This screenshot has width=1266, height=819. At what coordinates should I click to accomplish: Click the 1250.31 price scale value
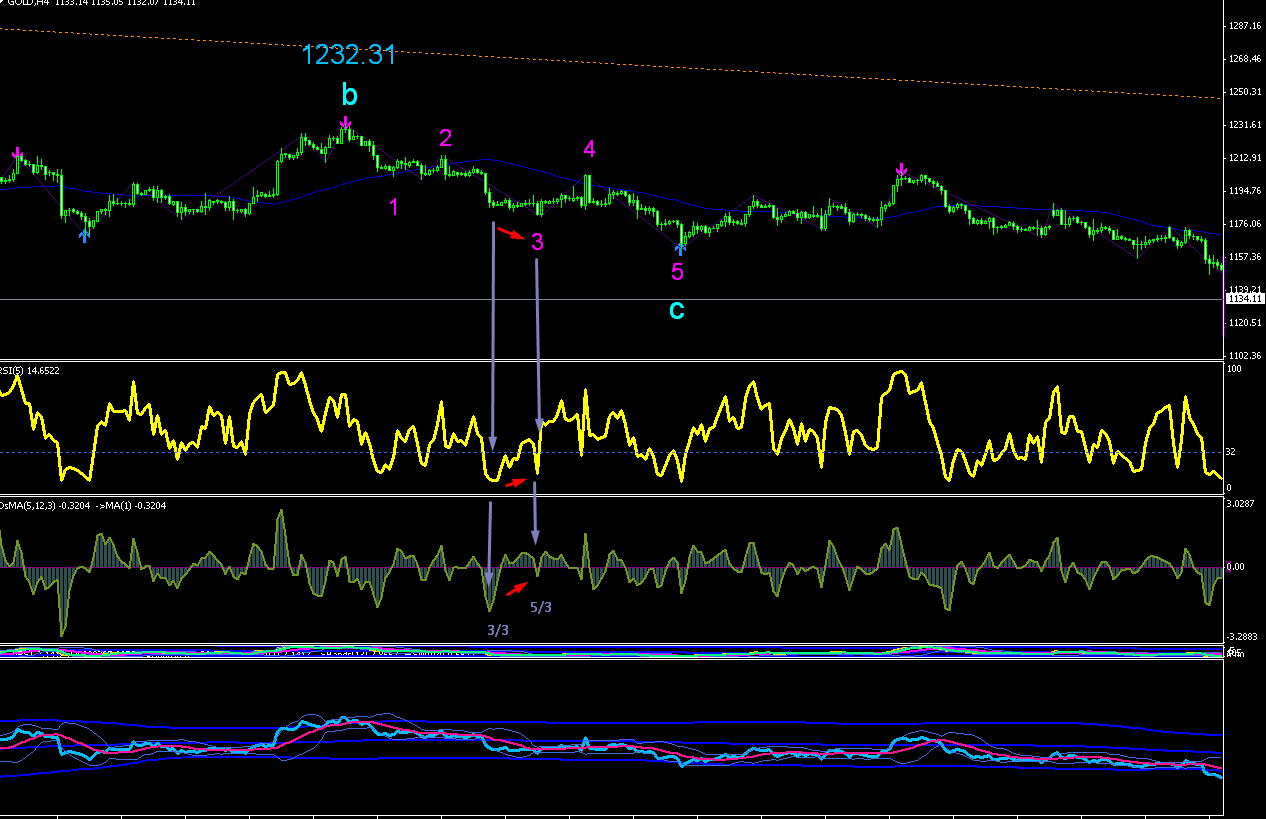tap(1245, 91)
